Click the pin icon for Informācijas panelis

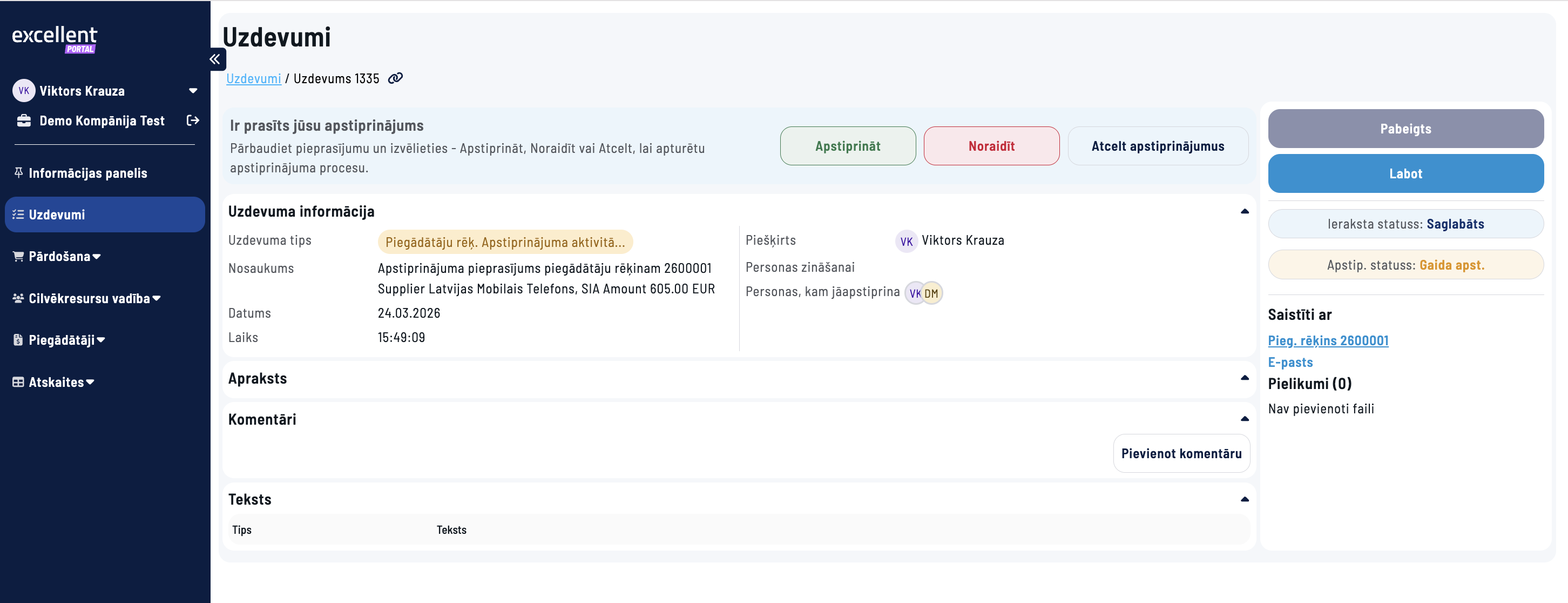[x=18, y=173]
